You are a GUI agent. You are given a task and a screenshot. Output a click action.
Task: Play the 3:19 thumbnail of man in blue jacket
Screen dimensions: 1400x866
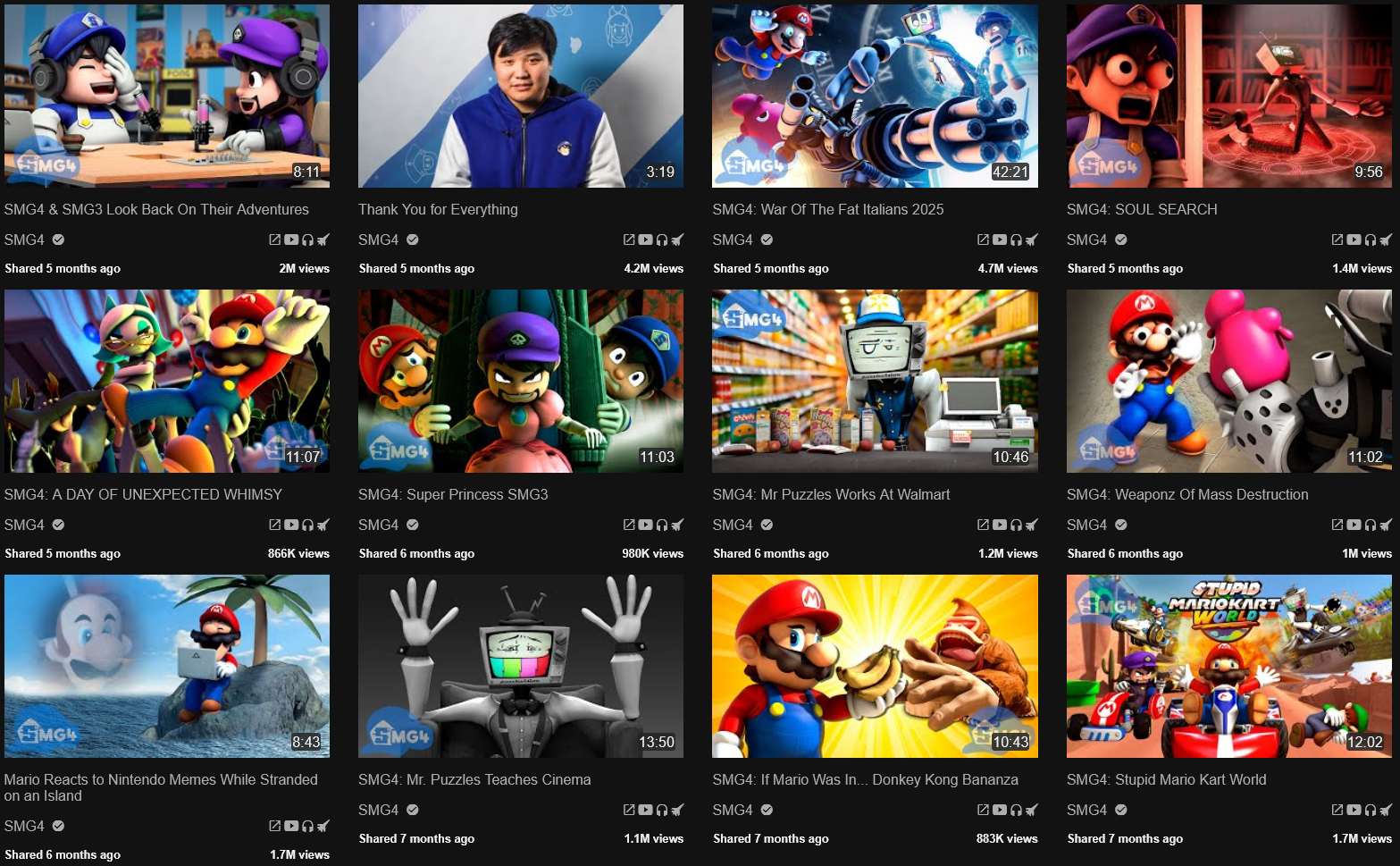[521, 96]
